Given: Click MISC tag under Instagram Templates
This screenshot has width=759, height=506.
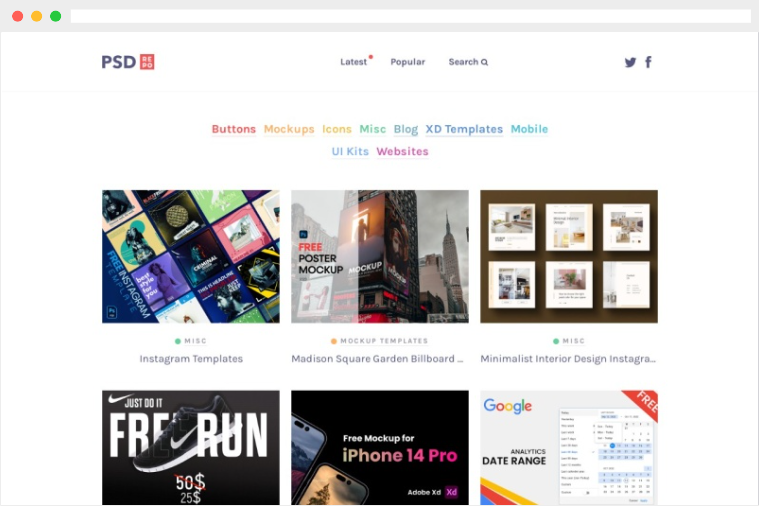Looking at the screenshot, I should [x=195, y=341].
